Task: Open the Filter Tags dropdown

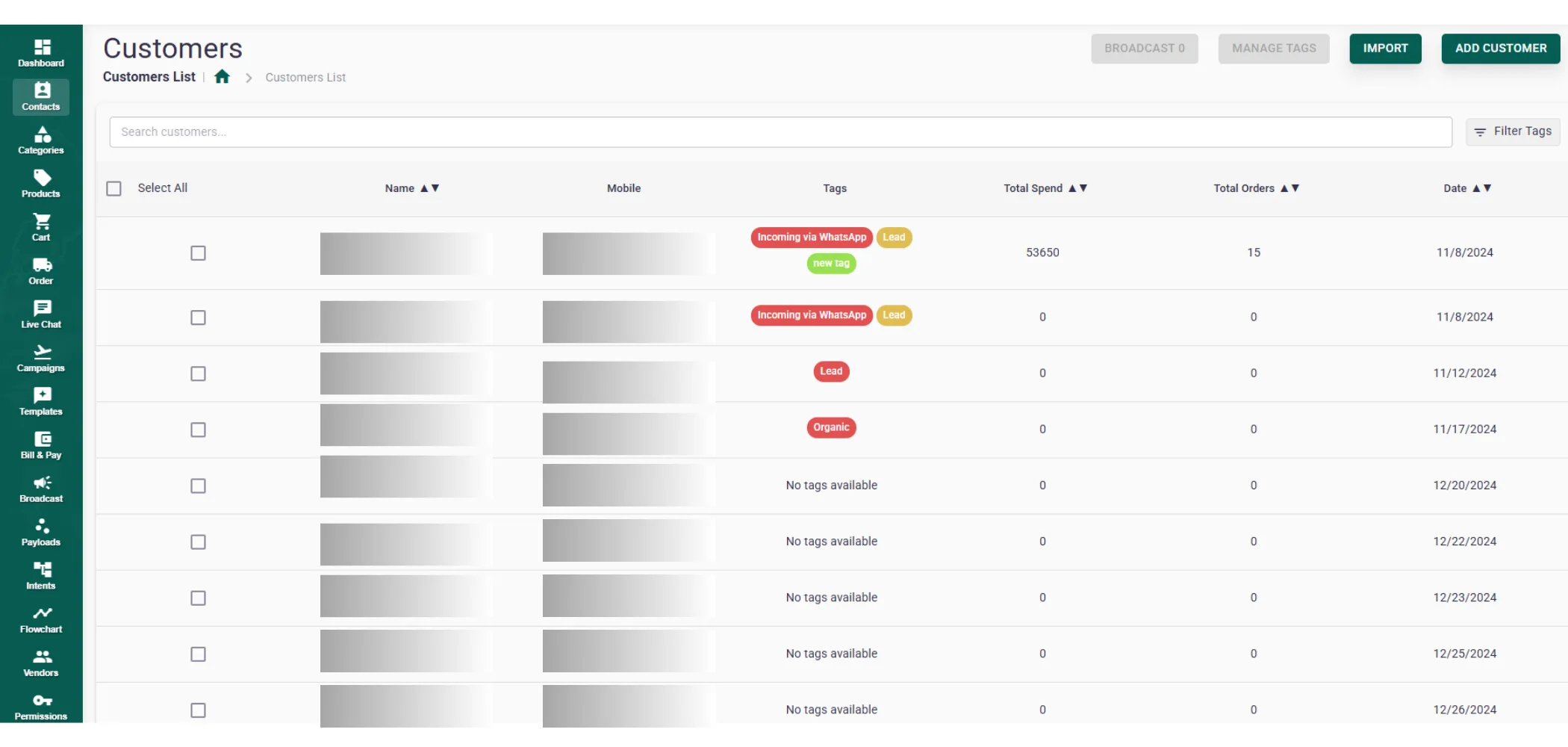Action: click(1512, 131)
